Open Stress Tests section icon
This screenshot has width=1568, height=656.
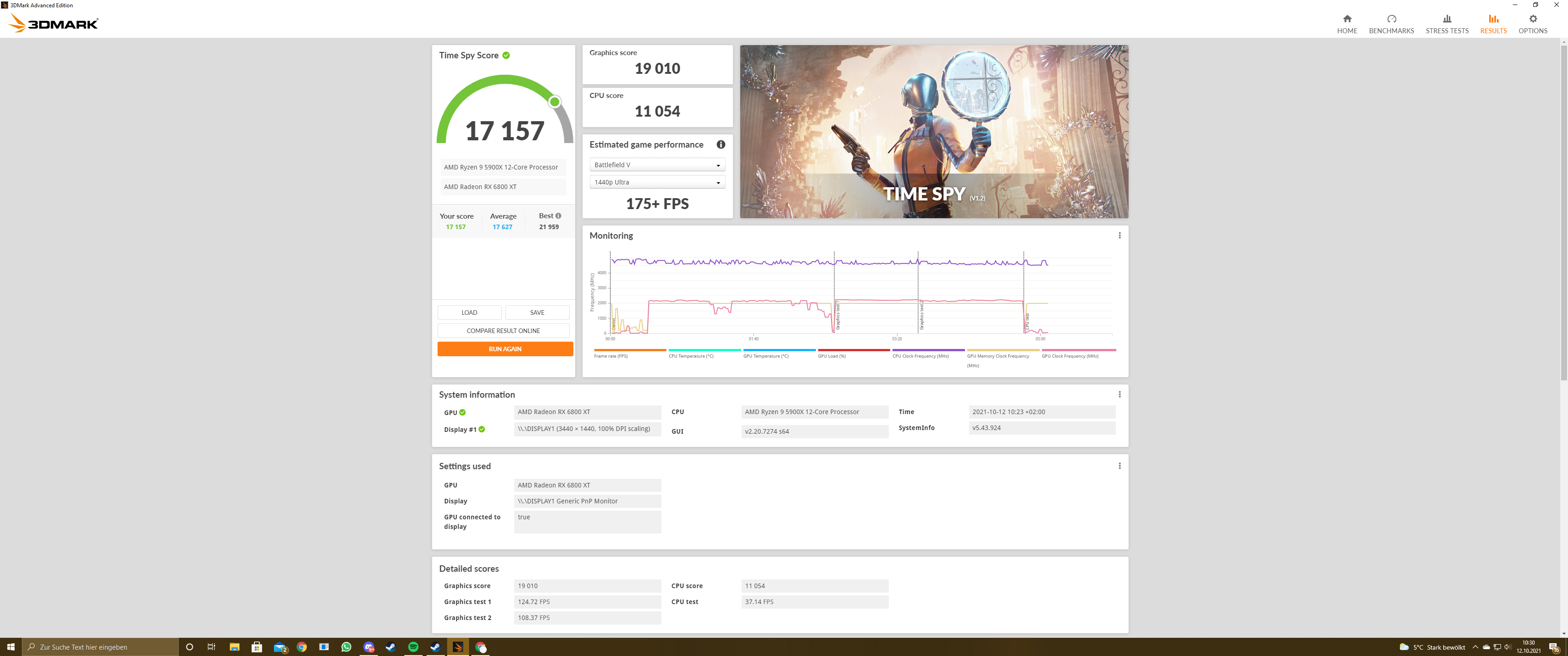[x=1446, y=19]
